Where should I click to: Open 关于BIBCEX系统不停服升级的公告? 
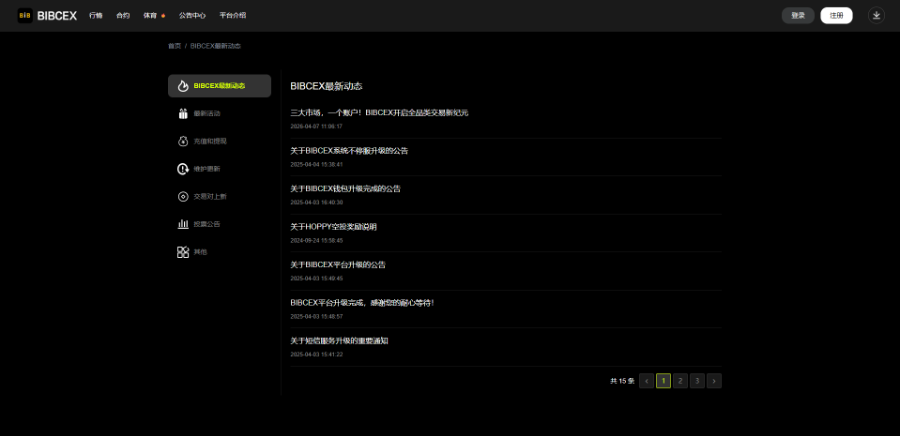[349, 151]
